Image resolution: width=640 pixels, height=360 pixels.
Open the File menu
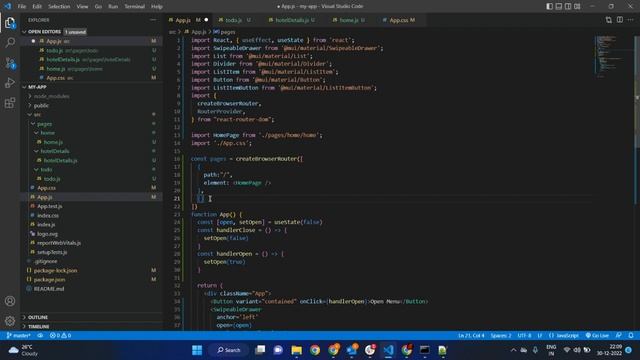[x=22, y=7]
